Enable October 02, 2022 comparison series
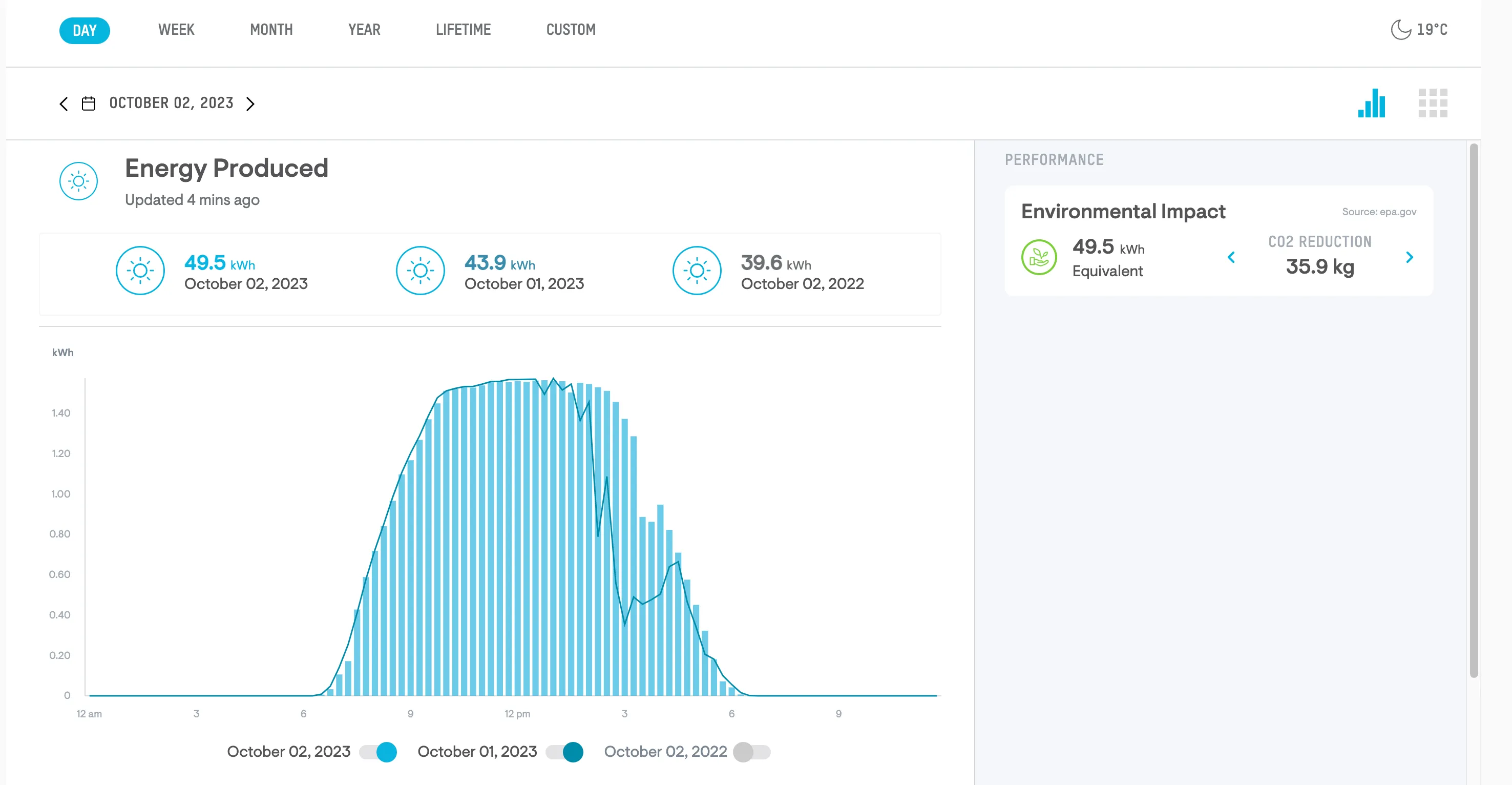 tap(751, 752)
